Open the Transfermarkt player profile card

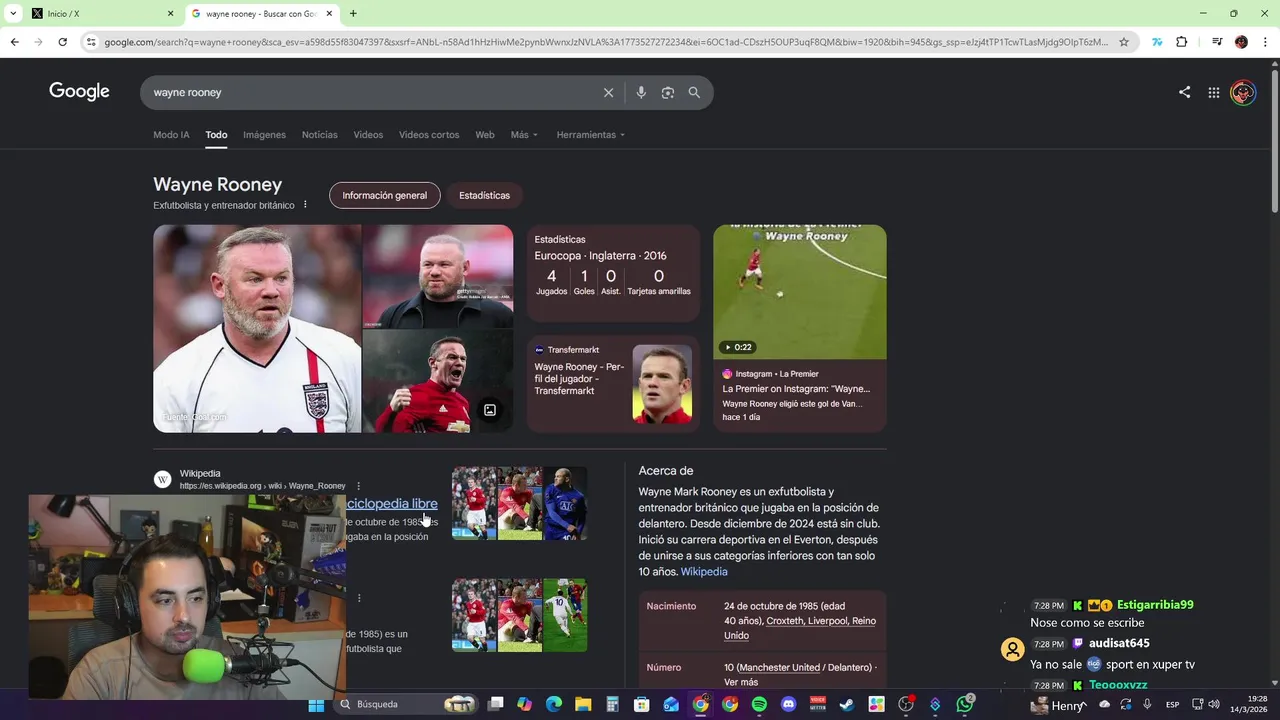point(613,384)
